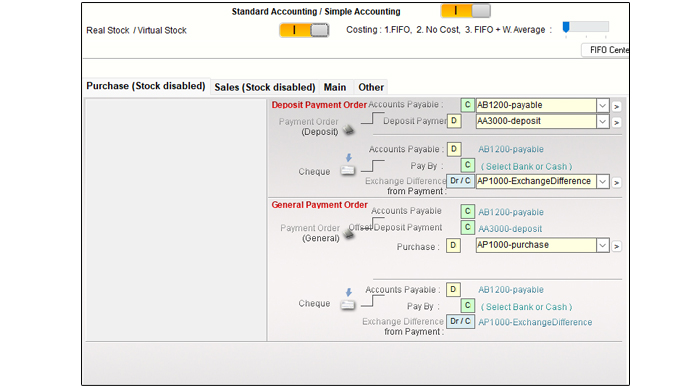Image resolution: width=700 pixels, height=388 pixels.
Task: Switch to Sales (Stock disabled) tab
Action: click(x=265, y=87)
